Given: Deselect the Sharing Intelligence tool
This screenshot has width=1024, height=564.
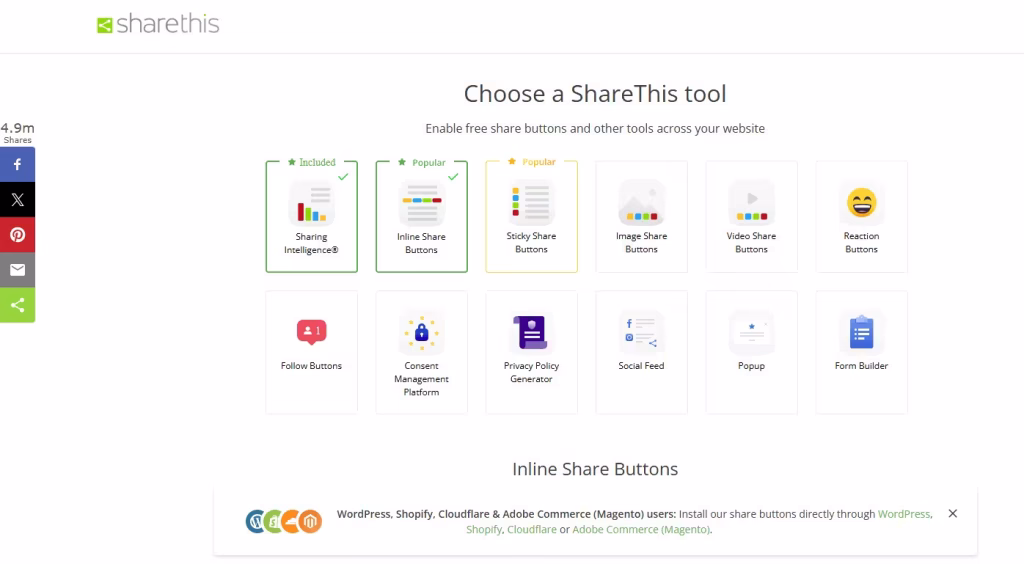Looking at the screenshot, I should tap(311, 216).
